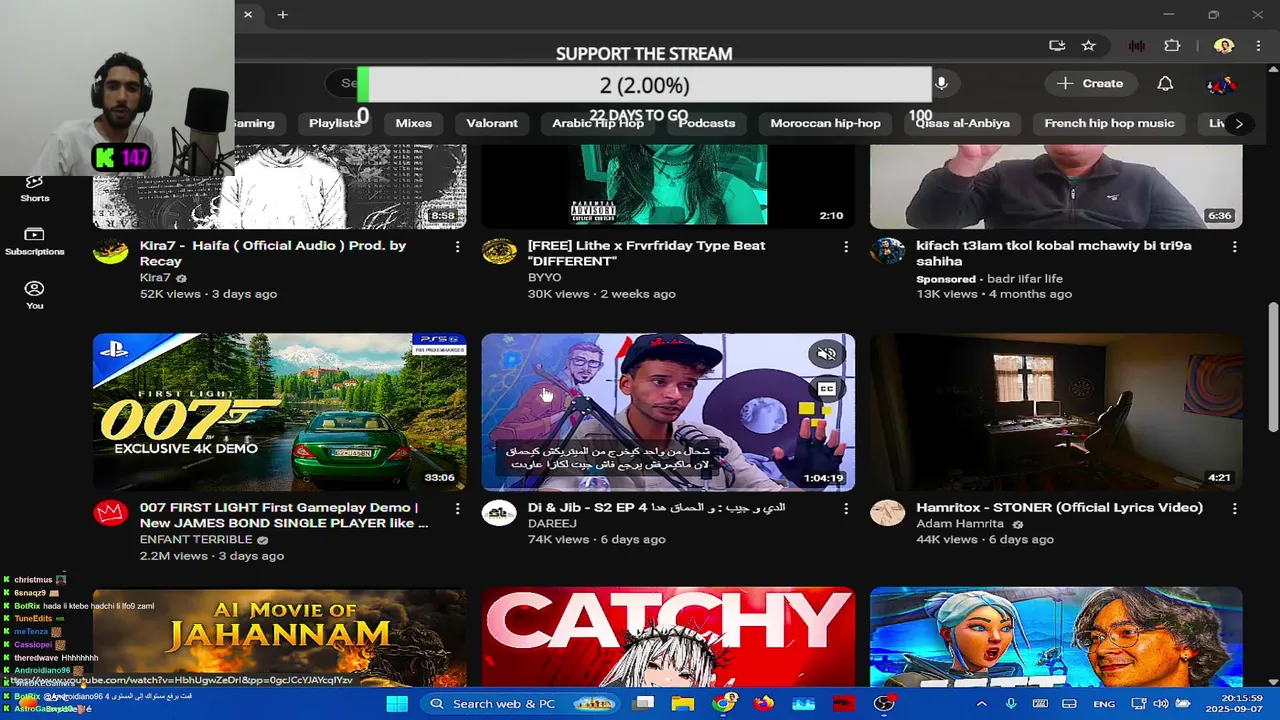Unmute the Di & Jib video preview
The width and height of the screenshot is (1280, 720).
pos(826,353)
